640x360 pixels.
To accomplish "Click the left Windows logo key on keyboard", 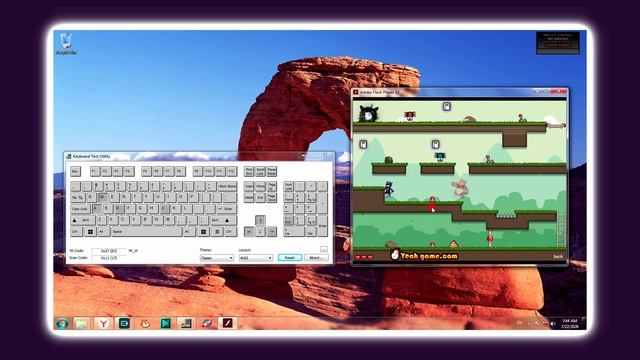I will click(x=90, y=231).
